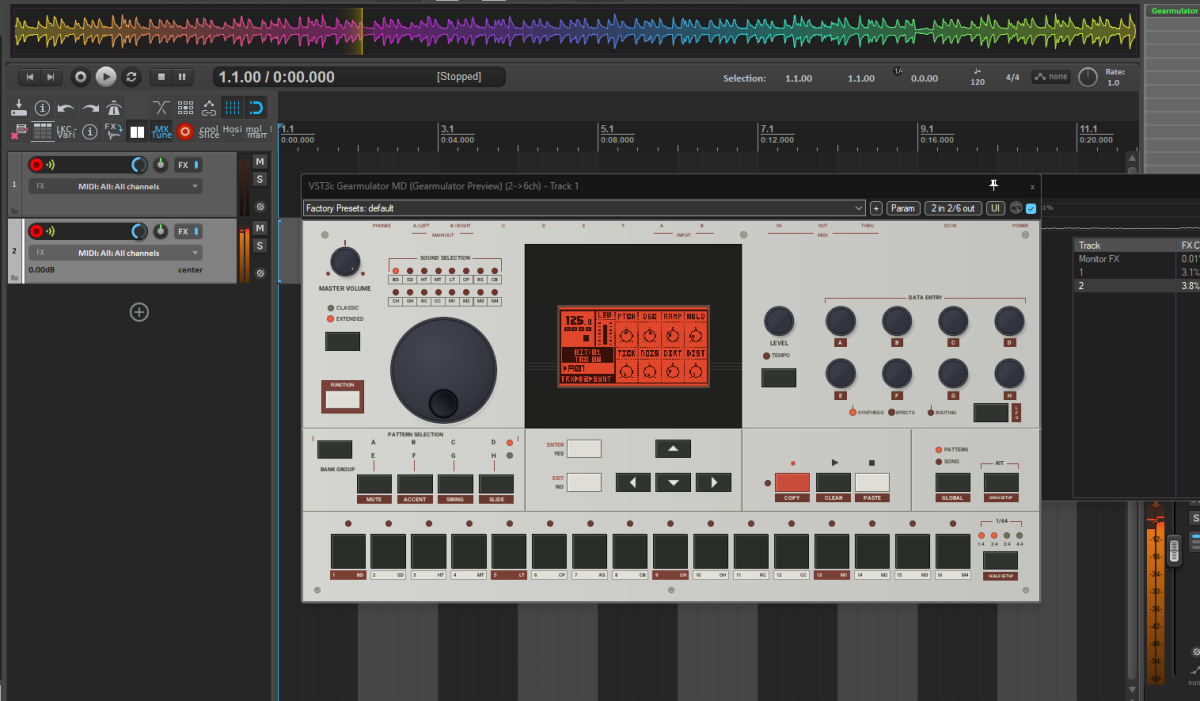The width and height of the screenshot is (1200, 701).
Task: Click the plus button beside presets
Action: pyautogui.click(x=876, y=208)
